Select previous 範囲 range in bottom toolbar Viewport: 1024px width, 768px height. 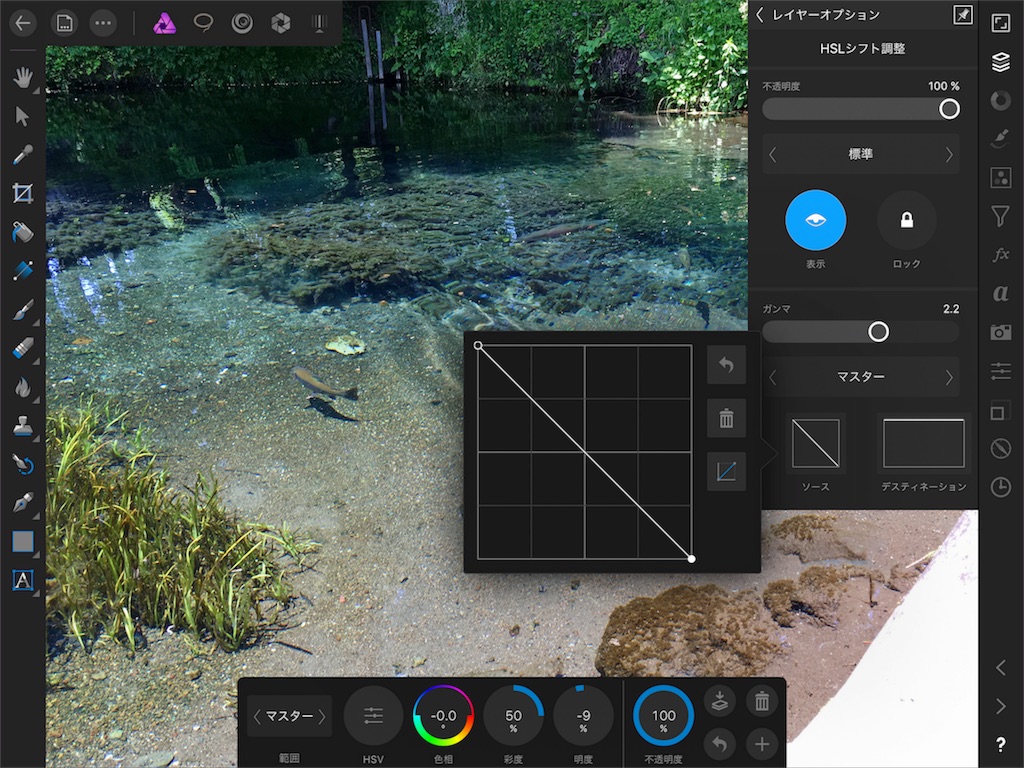click(x=257, y=716)
